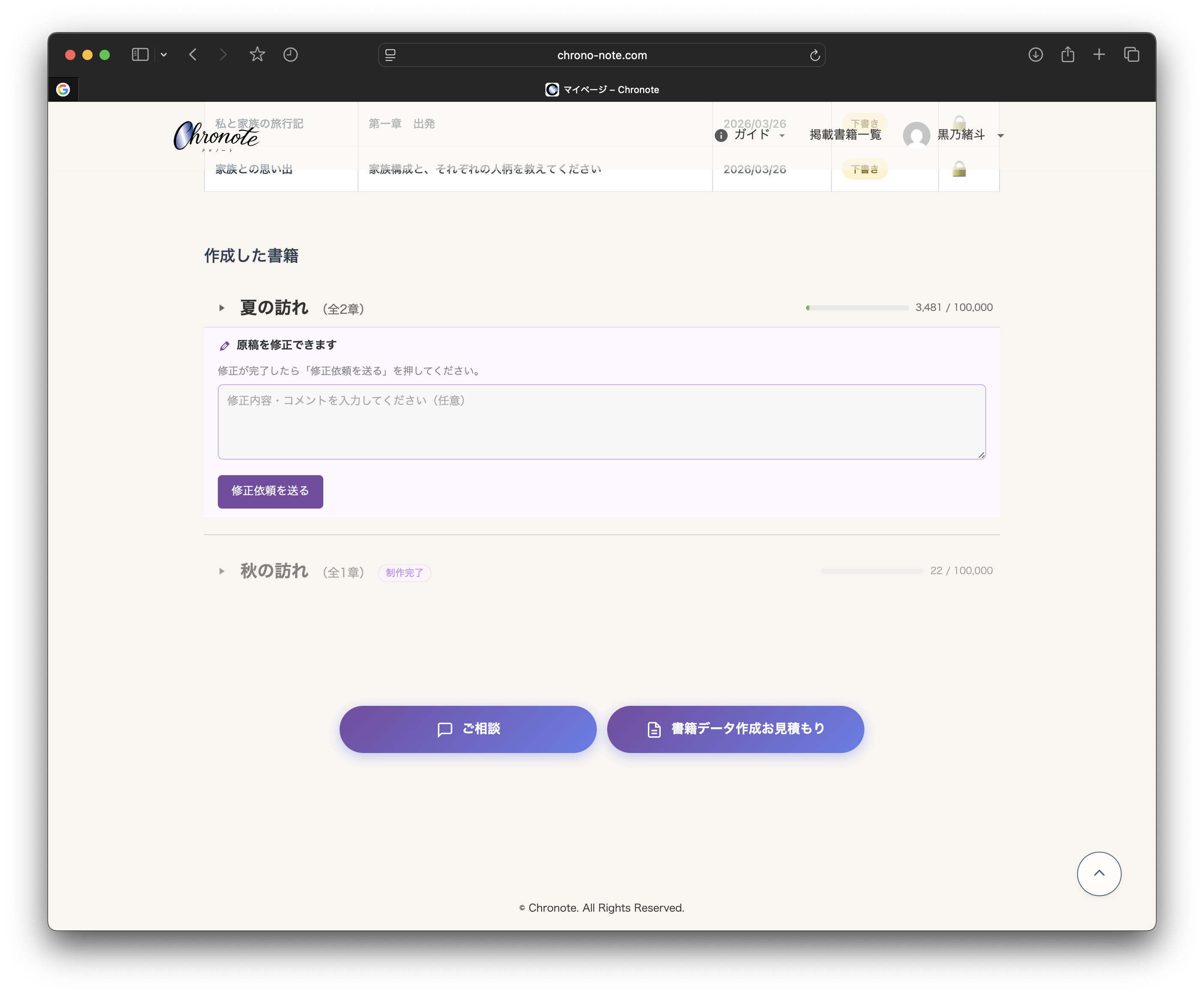Select 掲載書籍一覧 in the navigation
The width and height of the screenshot is (1204, 994).
(x=846, y=136)
